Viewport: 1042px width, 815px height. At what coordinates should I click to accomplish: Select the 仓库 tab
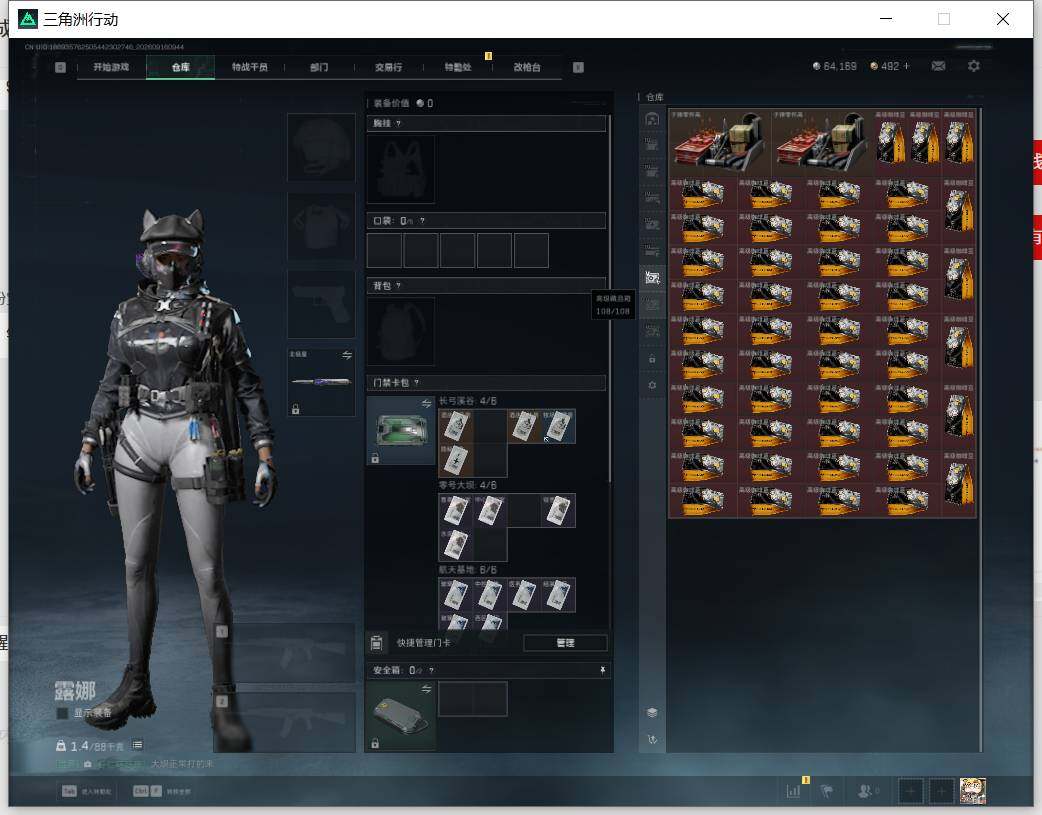181,67
